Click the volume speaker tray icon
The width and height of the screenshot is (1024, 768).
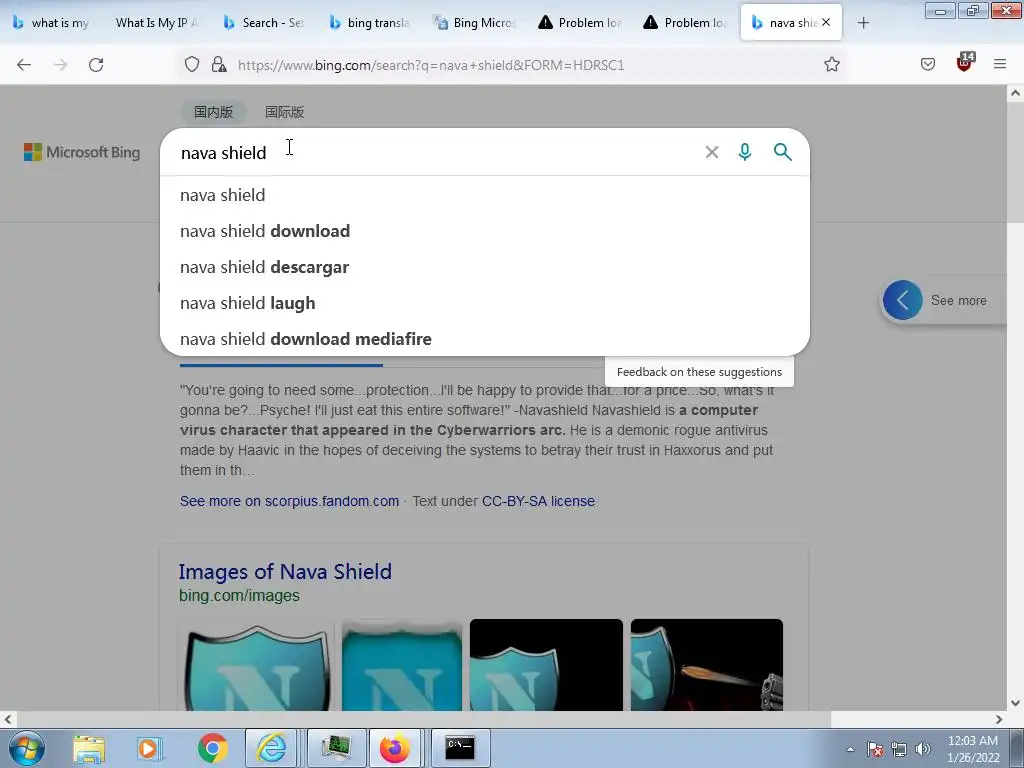click(x=922, y=749)
